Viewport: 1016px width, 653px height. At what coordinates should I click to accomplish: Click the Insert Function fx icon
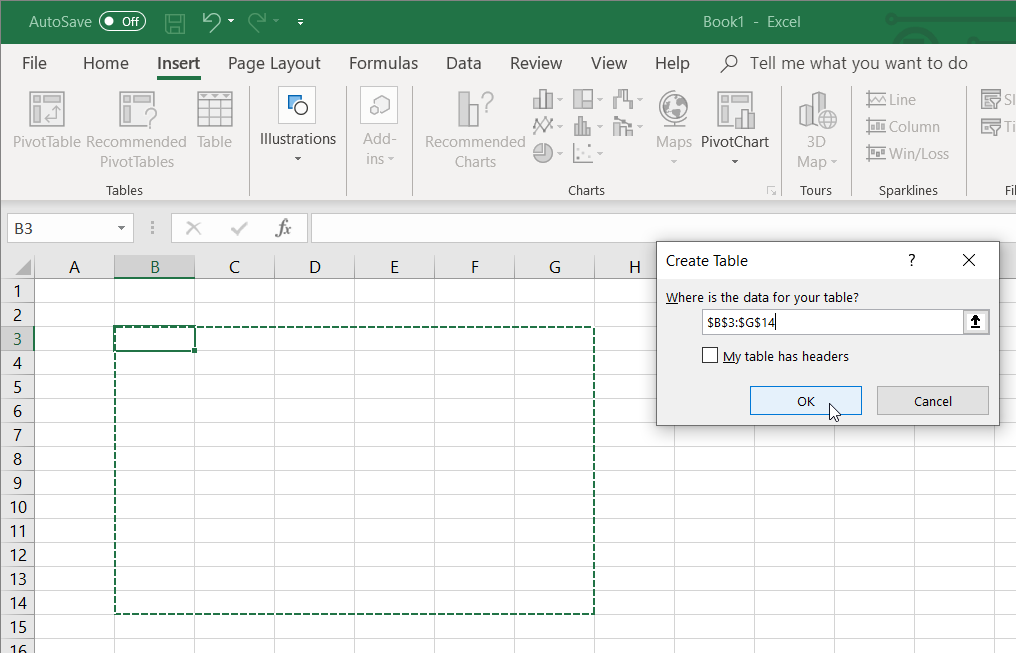283,228
